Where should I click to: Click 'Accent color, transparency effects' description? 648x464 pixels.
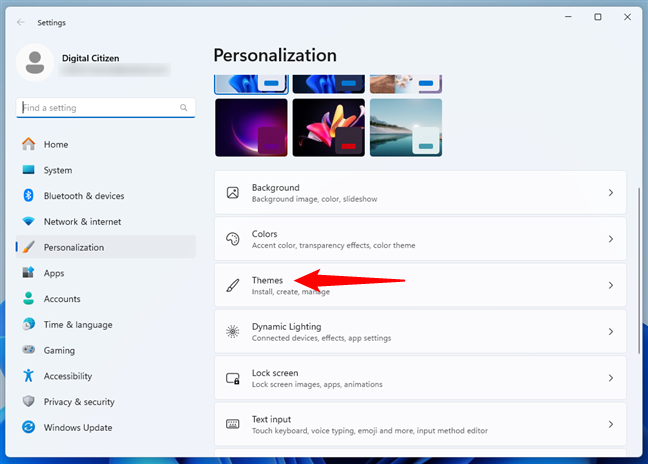(x=333, y=245)
